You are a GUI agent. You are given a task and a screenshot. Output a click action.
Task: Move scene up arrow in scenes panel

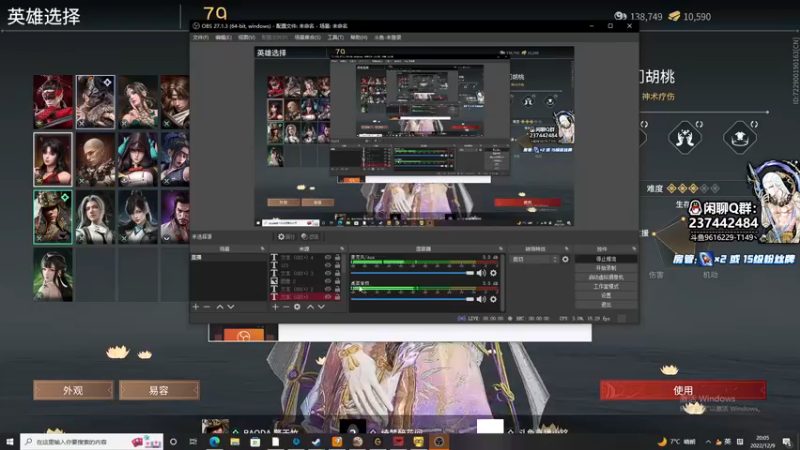(x=220, y=307)
